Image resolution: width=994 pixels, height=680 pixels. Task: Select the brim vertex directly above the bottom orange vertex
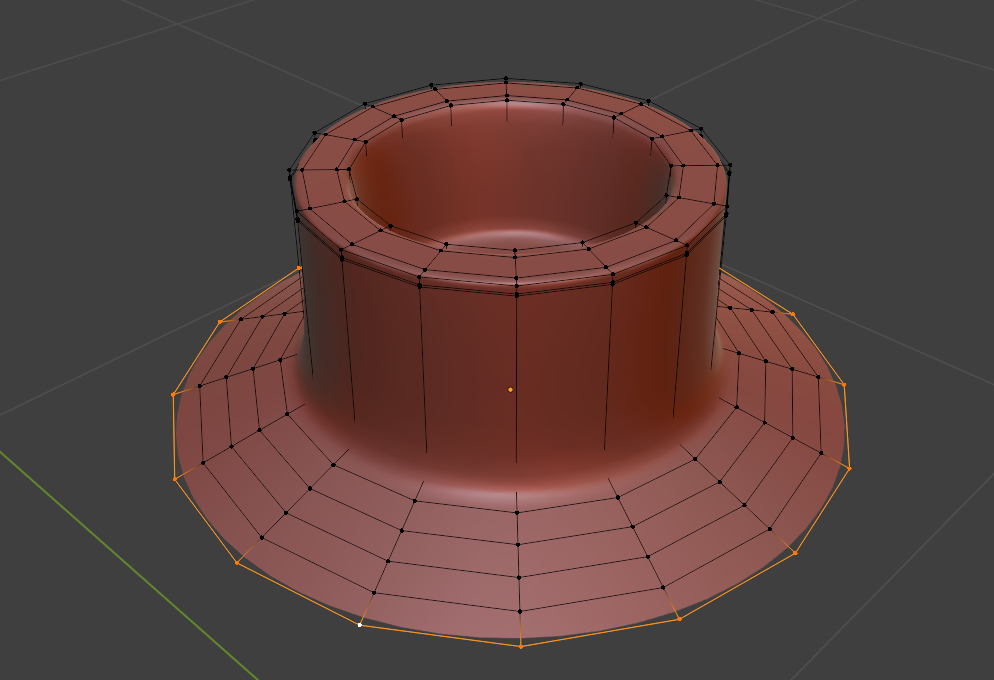coord(520,611)
